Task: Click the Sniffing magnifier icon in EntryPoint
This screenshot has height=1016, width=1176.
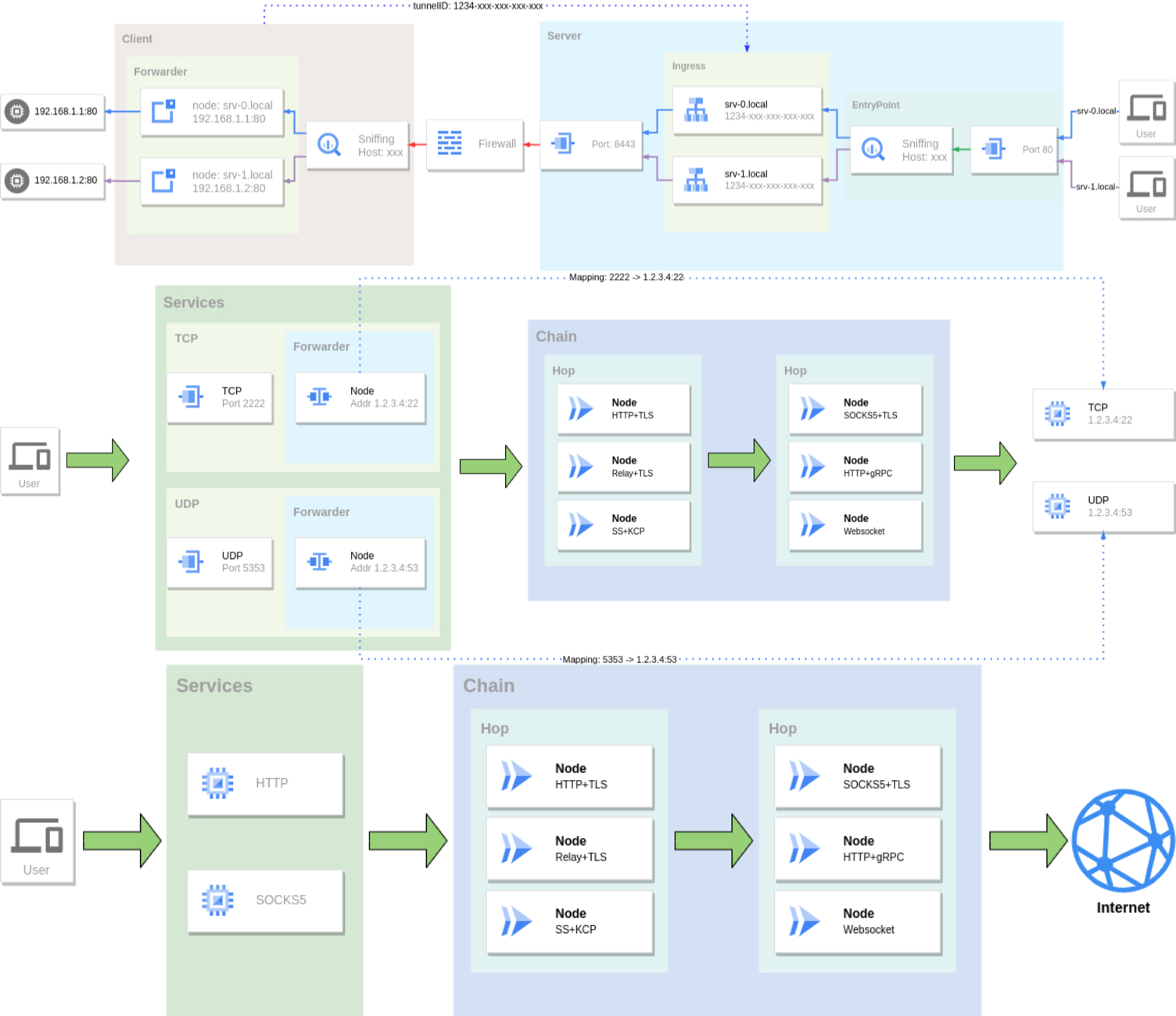Action: point(873,148)
